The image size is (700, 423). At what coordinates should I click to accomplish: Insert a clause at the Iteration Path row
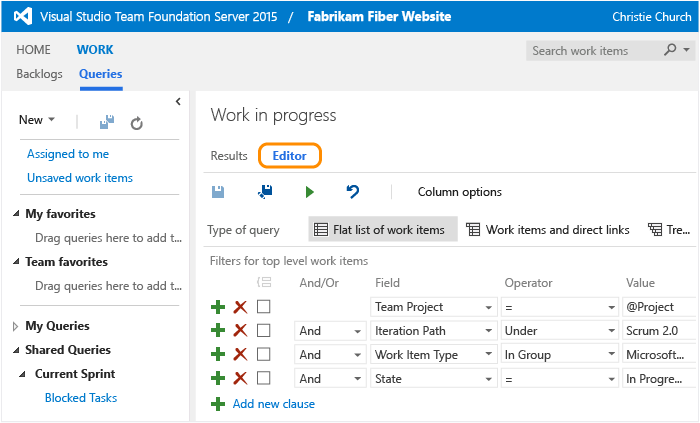(x=218, y=331)
